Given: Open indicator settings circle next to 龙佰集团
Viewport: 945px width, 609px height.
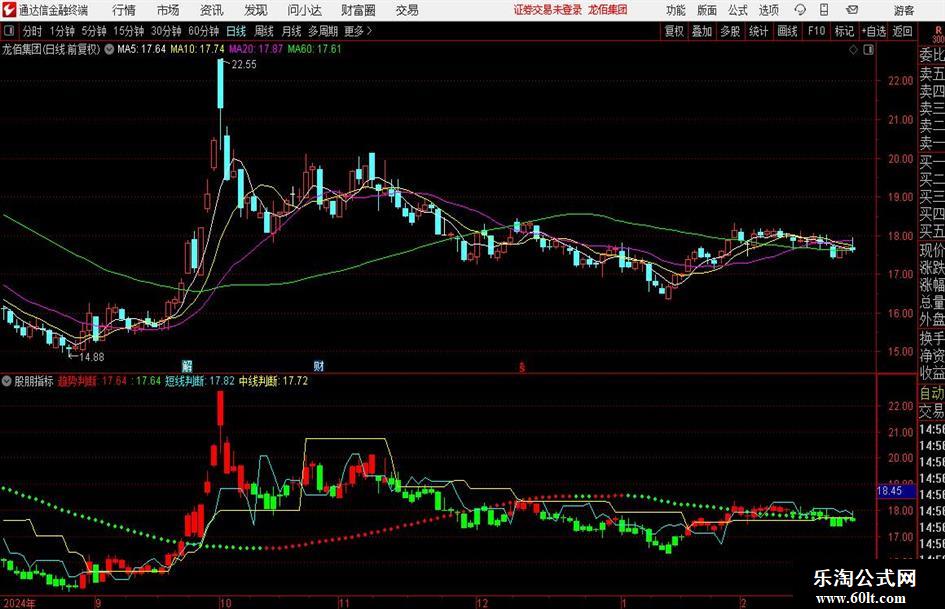Looking at the screenshot, I should click(x=109, y=49).
